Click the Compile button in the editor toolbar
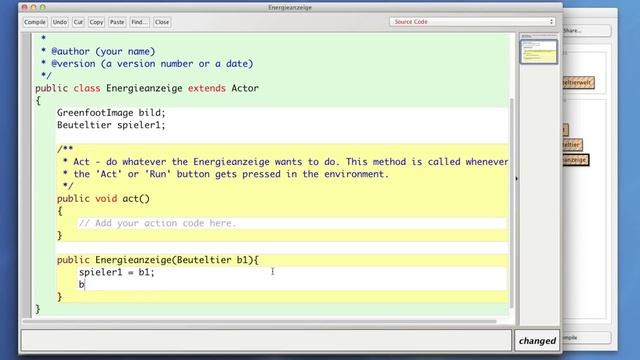 35,22
